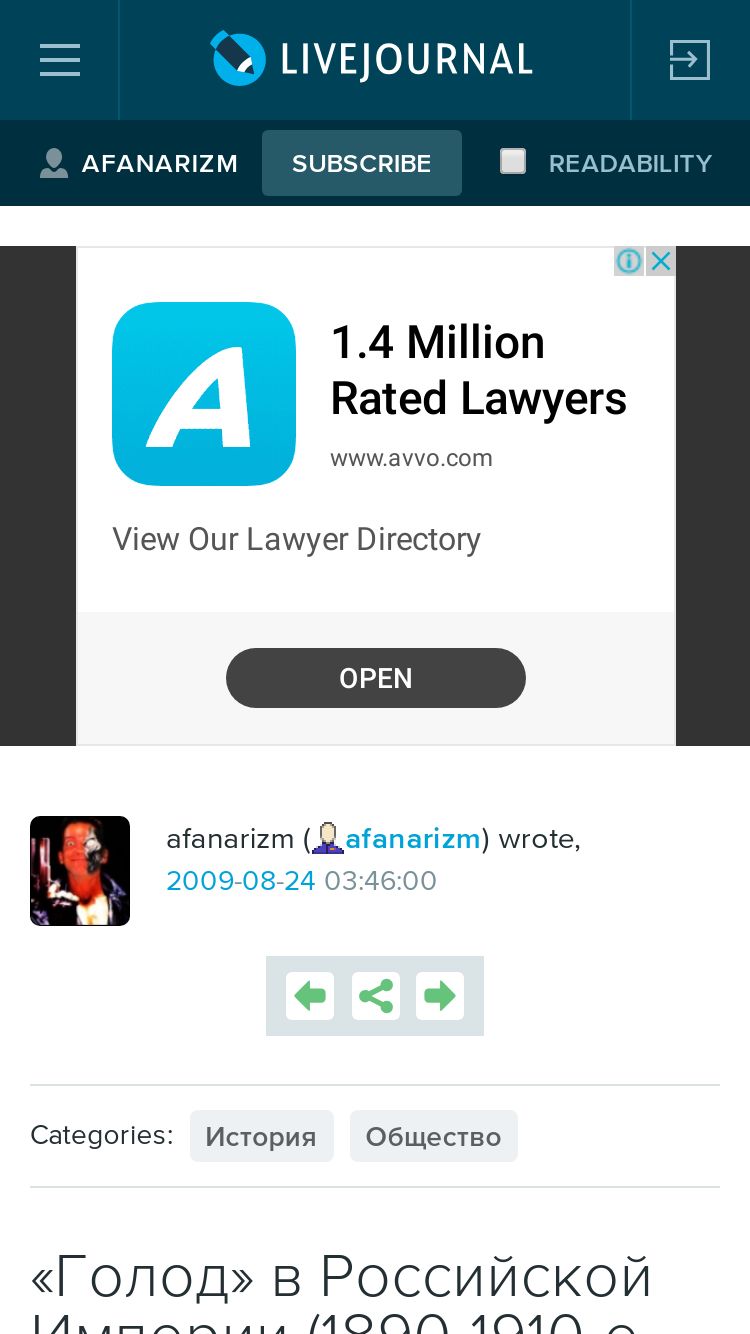Click the user silhouette icon beside AFANARIZM
Viewport: 750px width, 1334px height.
(54, 163)
